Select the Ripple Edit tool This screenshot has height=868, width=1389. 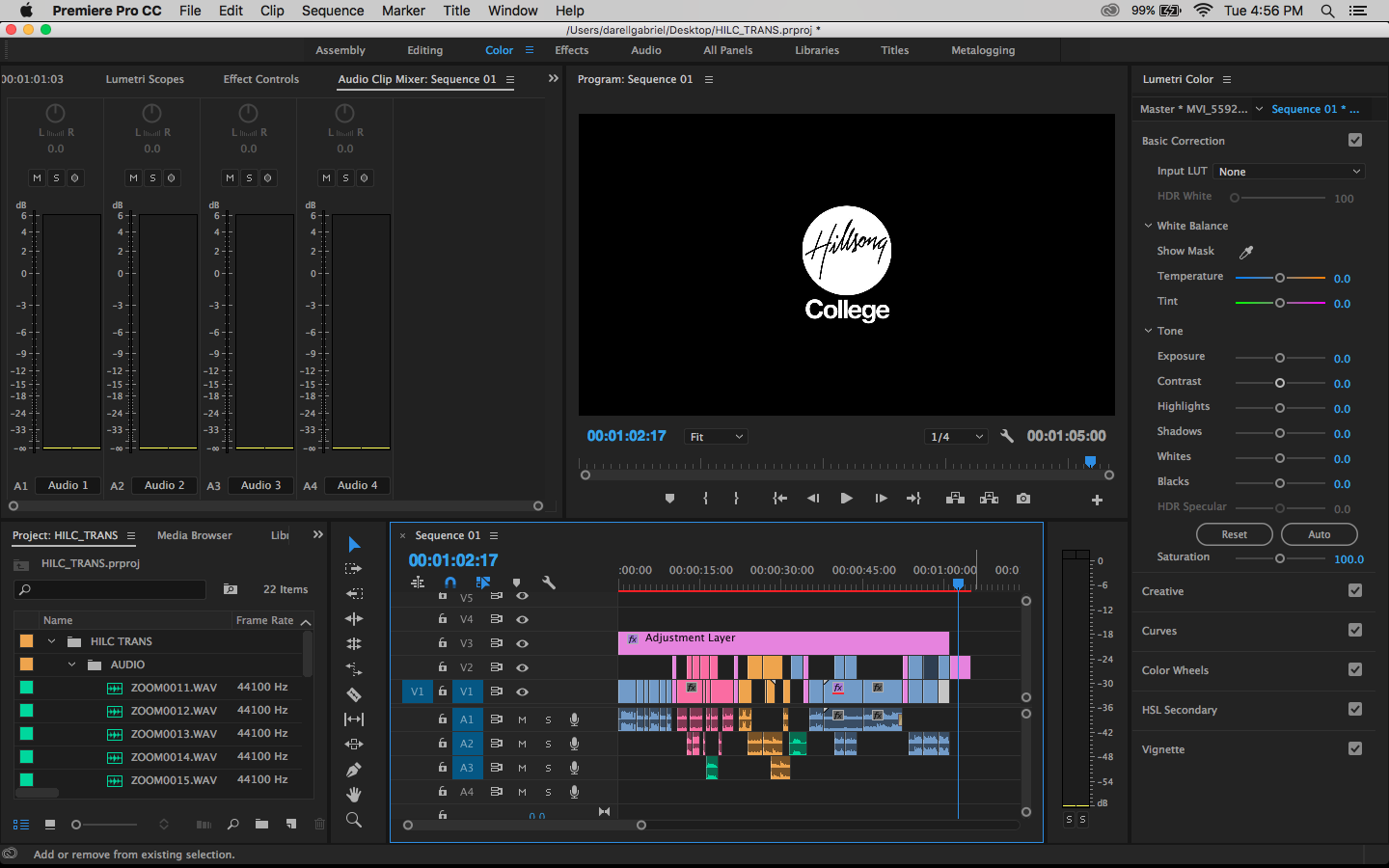(x=354, y=619)
